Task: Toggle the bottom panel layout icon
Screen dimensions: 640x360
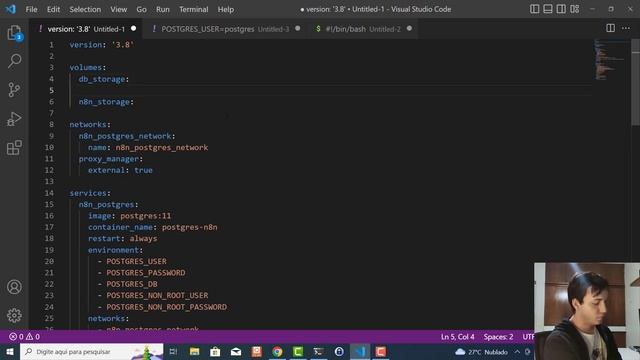Action: [x=548, y=9]
